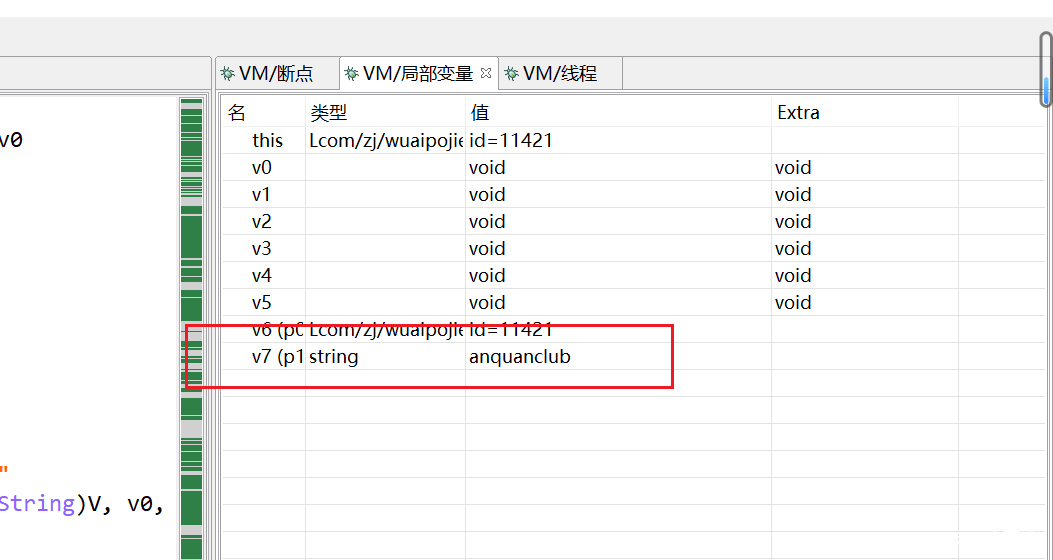Select the v5 variable row
1053x560 pixels.
262,303
